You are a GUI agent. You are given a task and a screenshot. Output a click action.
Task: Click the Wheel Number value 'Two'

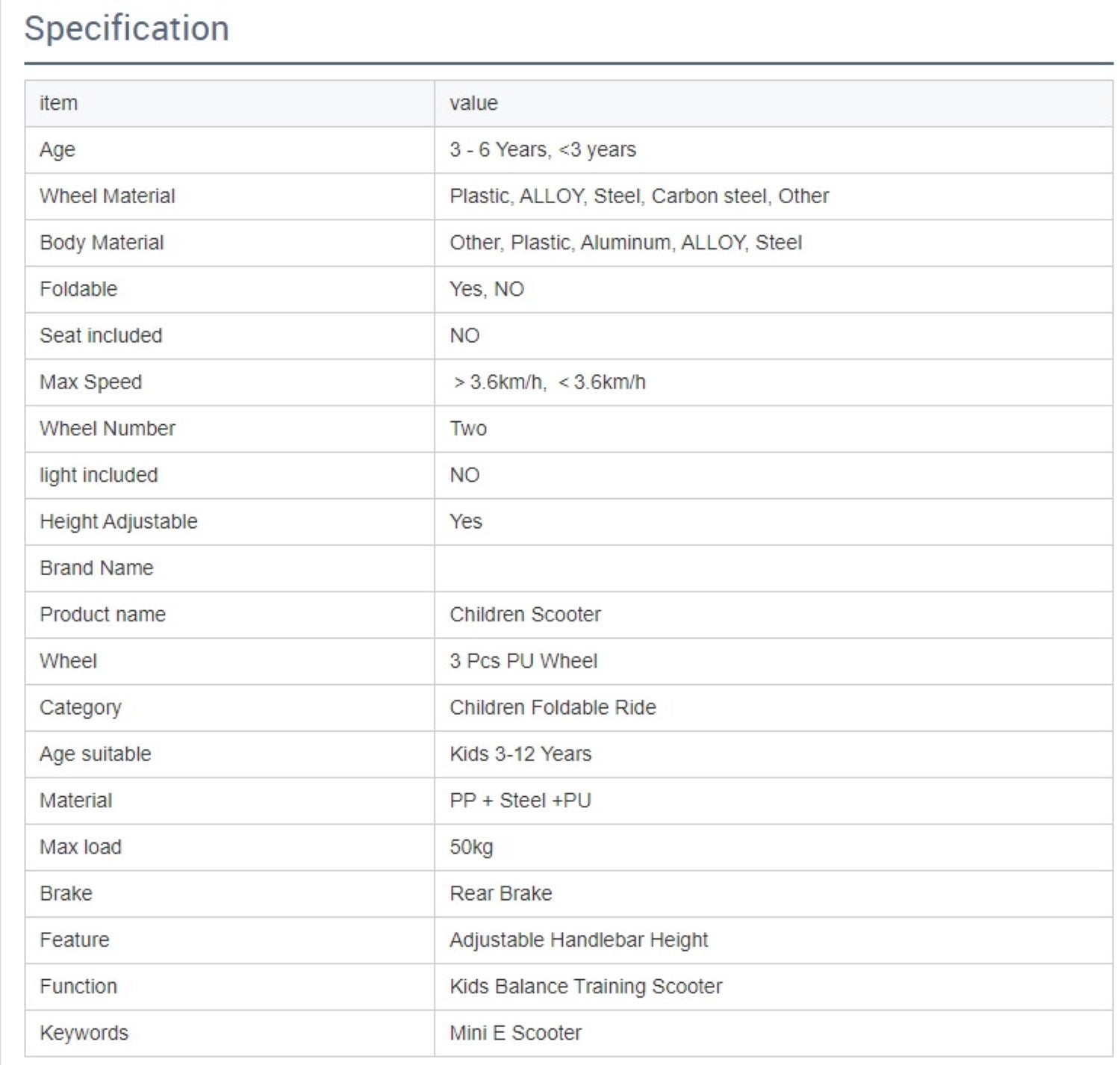pyautogui.click(x=468, y=429)
